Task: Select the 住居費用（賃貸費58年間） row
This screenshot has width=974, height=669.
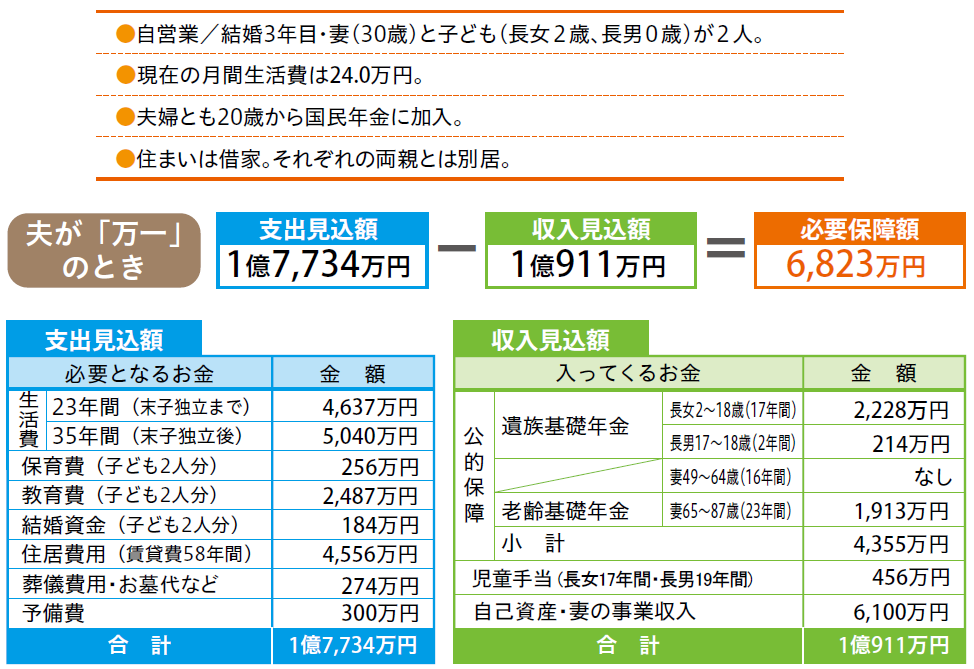Action: tap(140, 554)
